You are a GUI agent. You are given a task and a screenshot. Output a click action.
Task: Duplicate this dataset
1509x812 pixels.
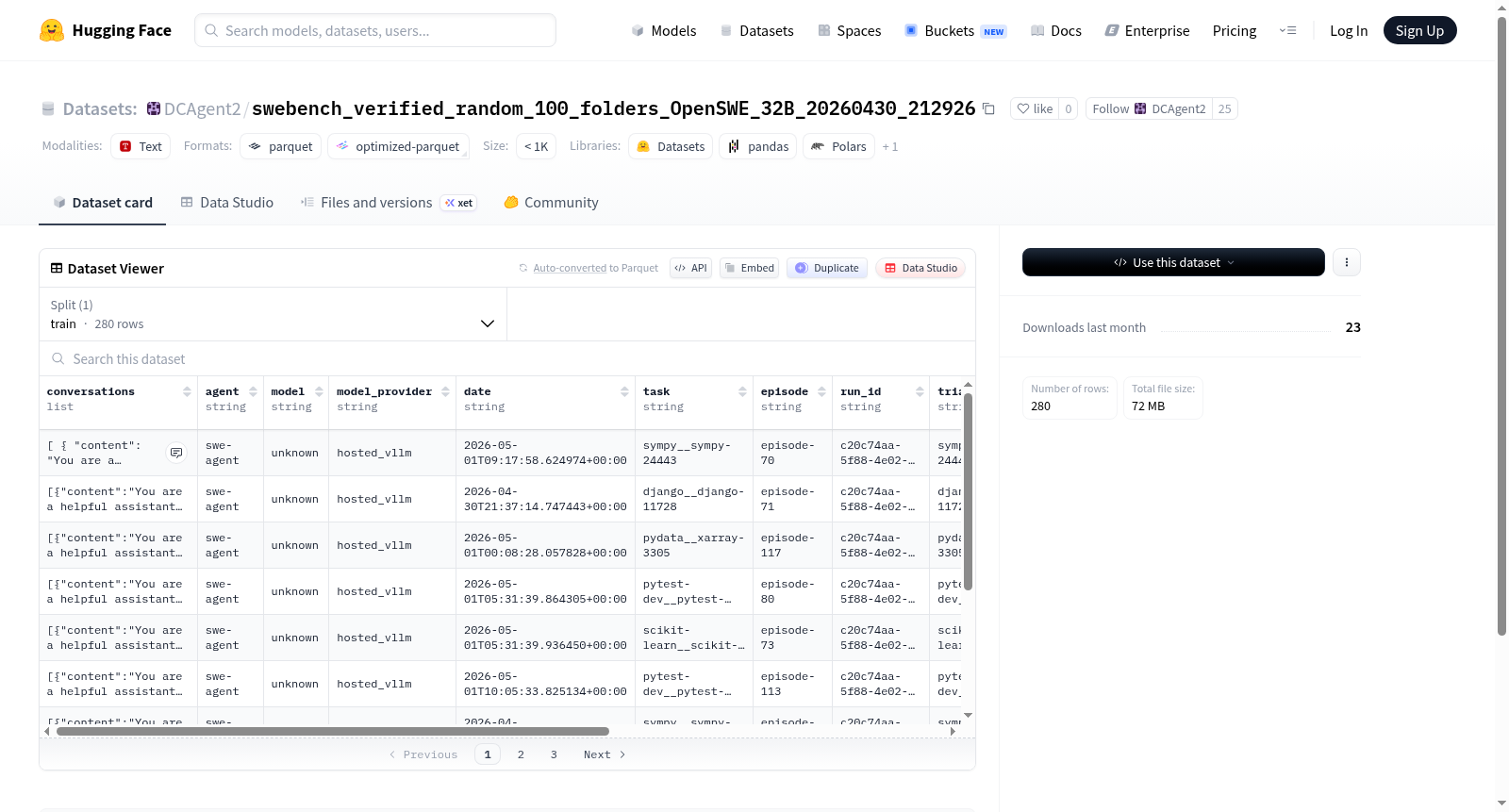click(827, 268)
